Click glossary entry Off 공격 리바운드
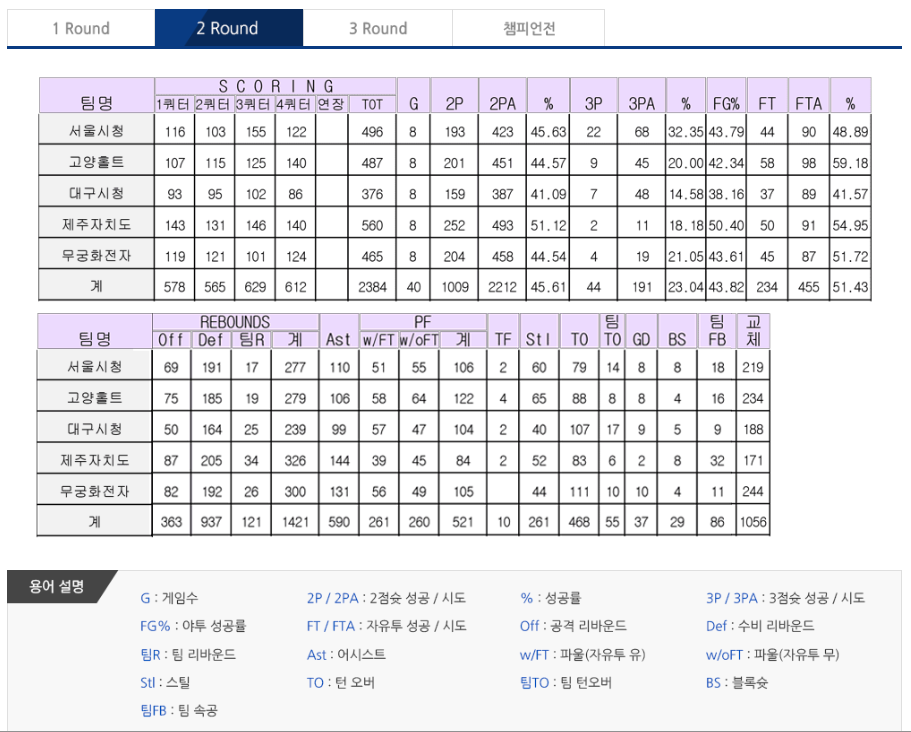This screenshot has height=732, width=911. 573,626
